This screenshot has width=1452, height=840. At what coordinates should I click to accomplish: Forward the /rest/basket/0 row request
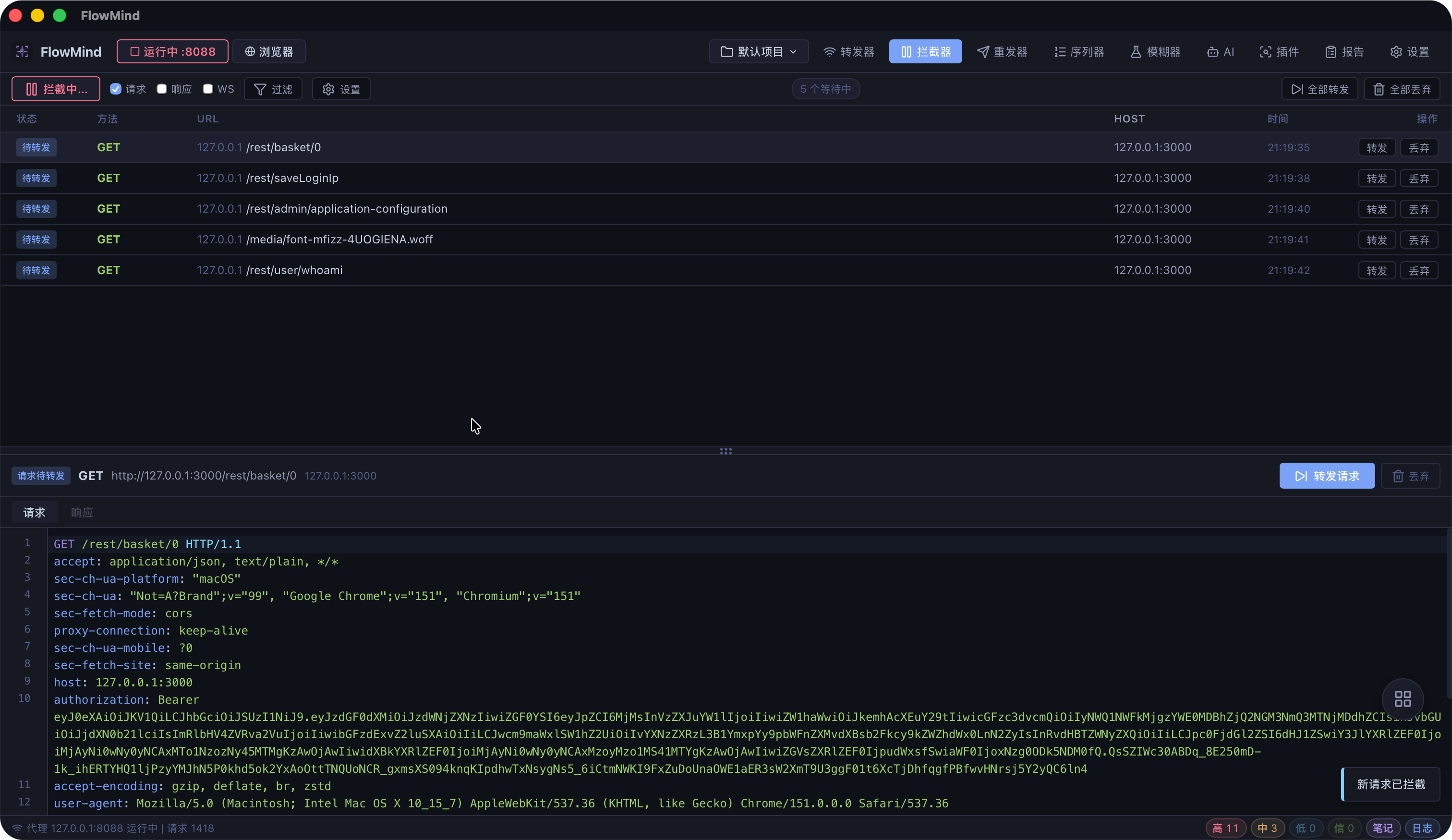coord(1377,148)
